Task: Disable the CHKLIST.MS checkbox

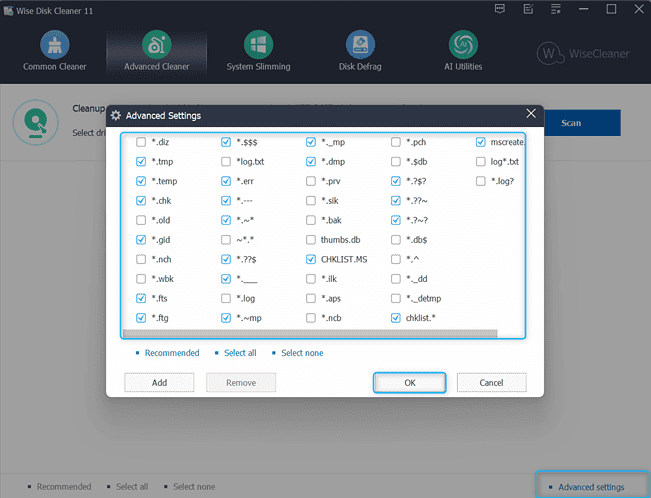Action: coord(311,259)
